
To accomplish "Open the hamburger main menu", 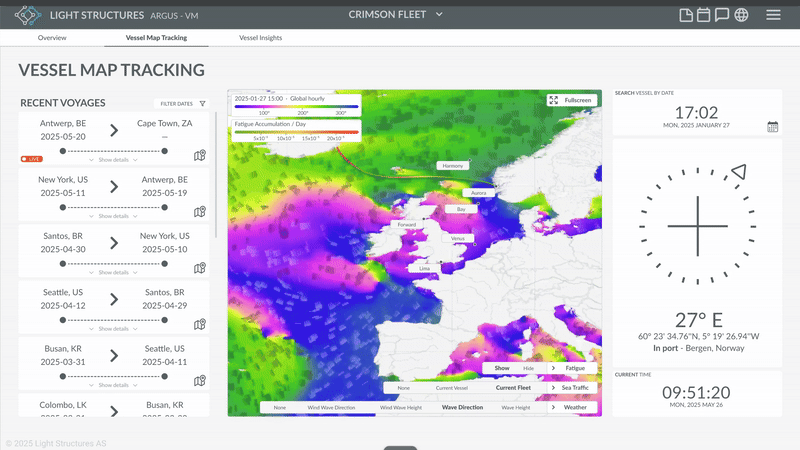I will tap(773, 15).
